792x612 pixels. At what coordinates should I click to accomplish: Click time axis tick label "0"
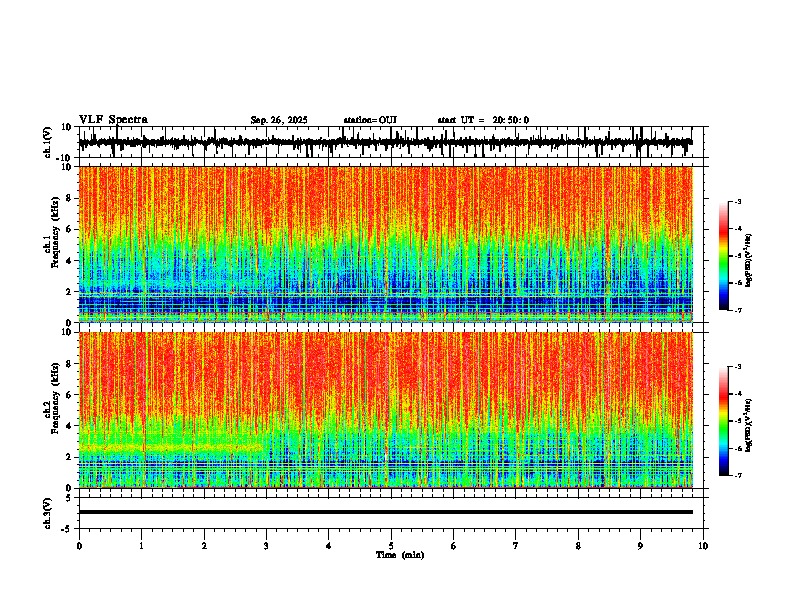[x=79, y=546]
